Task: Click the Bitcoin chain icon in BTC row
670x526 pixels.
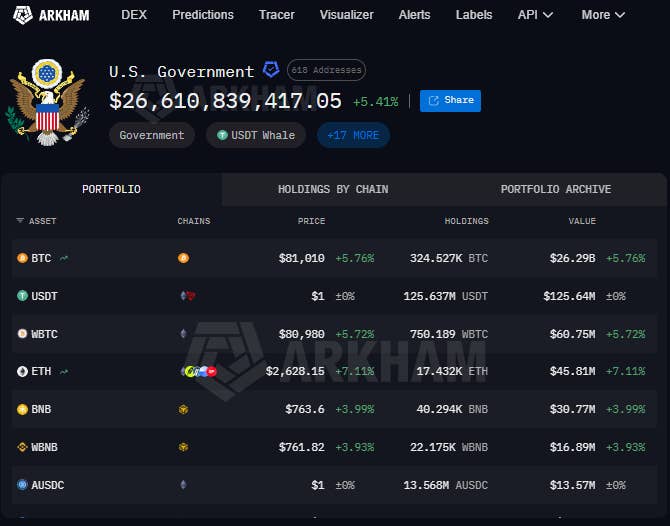Action: [183, 258]
